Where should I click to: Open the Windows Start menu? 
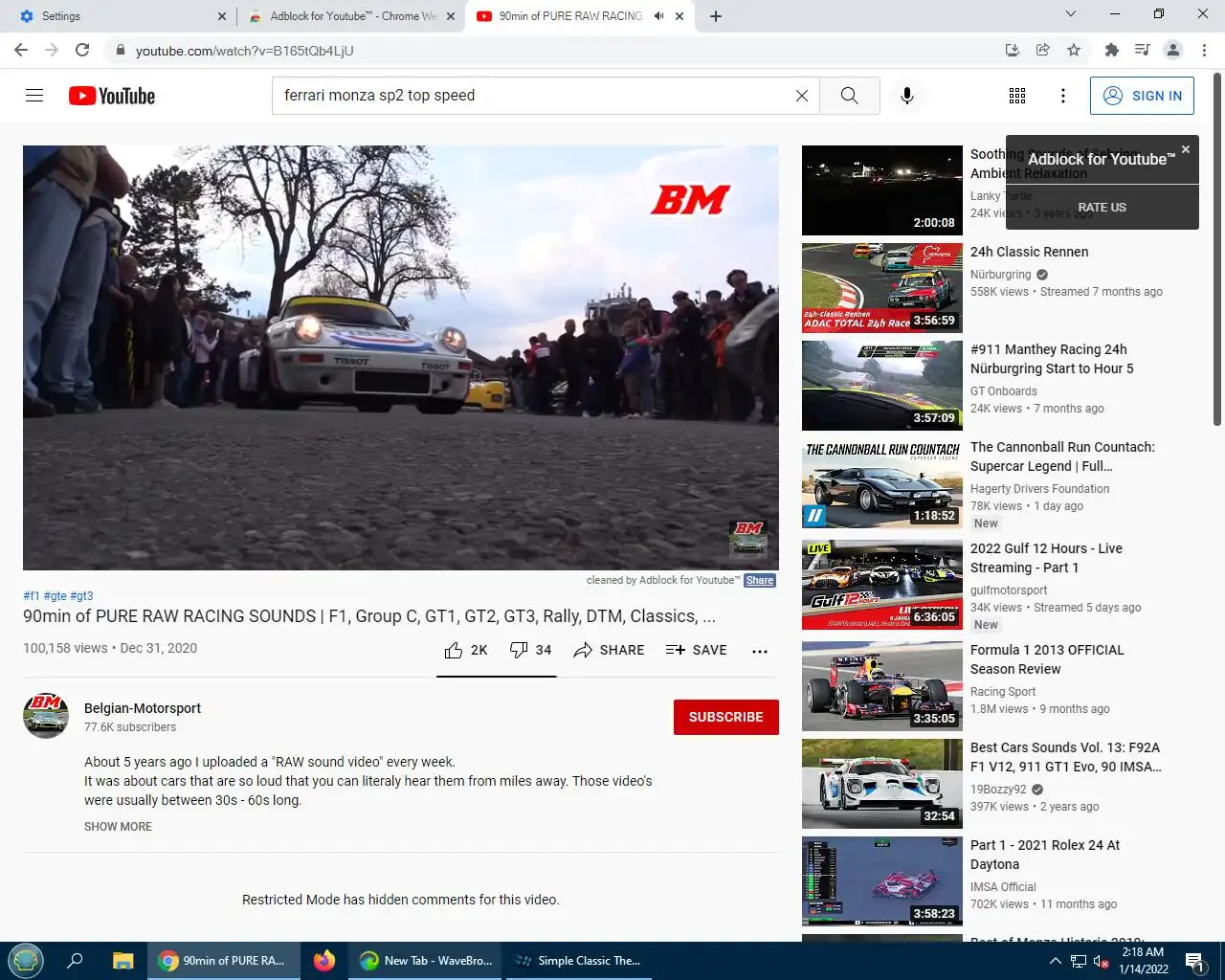[26, 961]
